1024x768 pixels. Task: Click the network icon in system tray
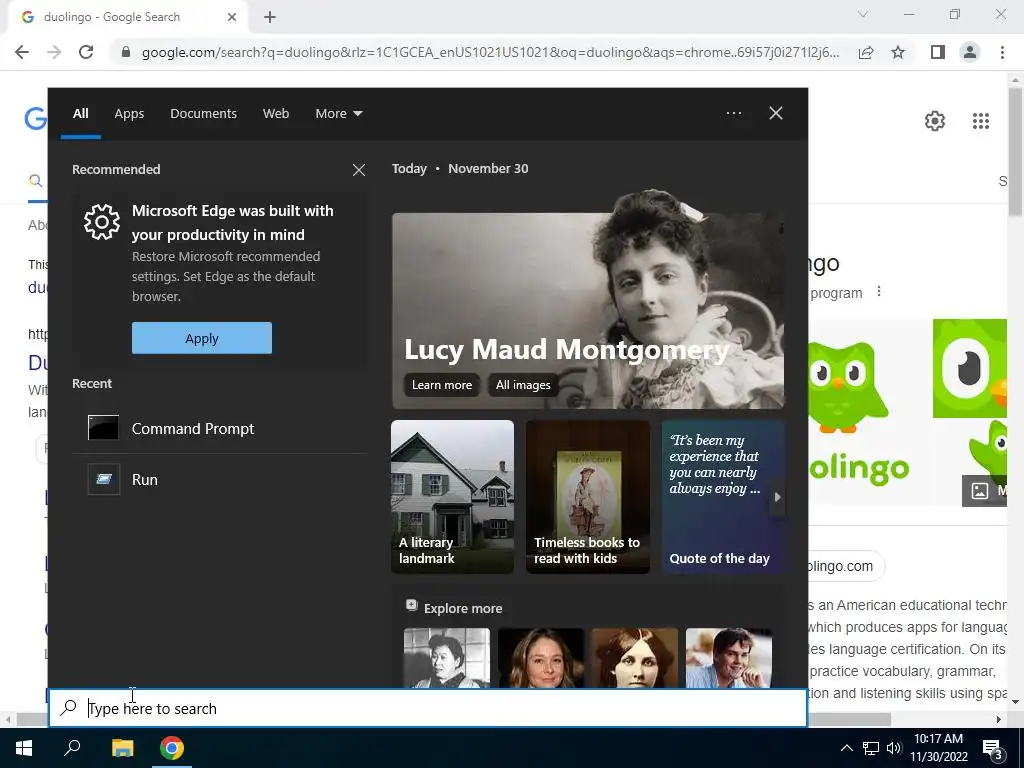click(x=871, y=748)
